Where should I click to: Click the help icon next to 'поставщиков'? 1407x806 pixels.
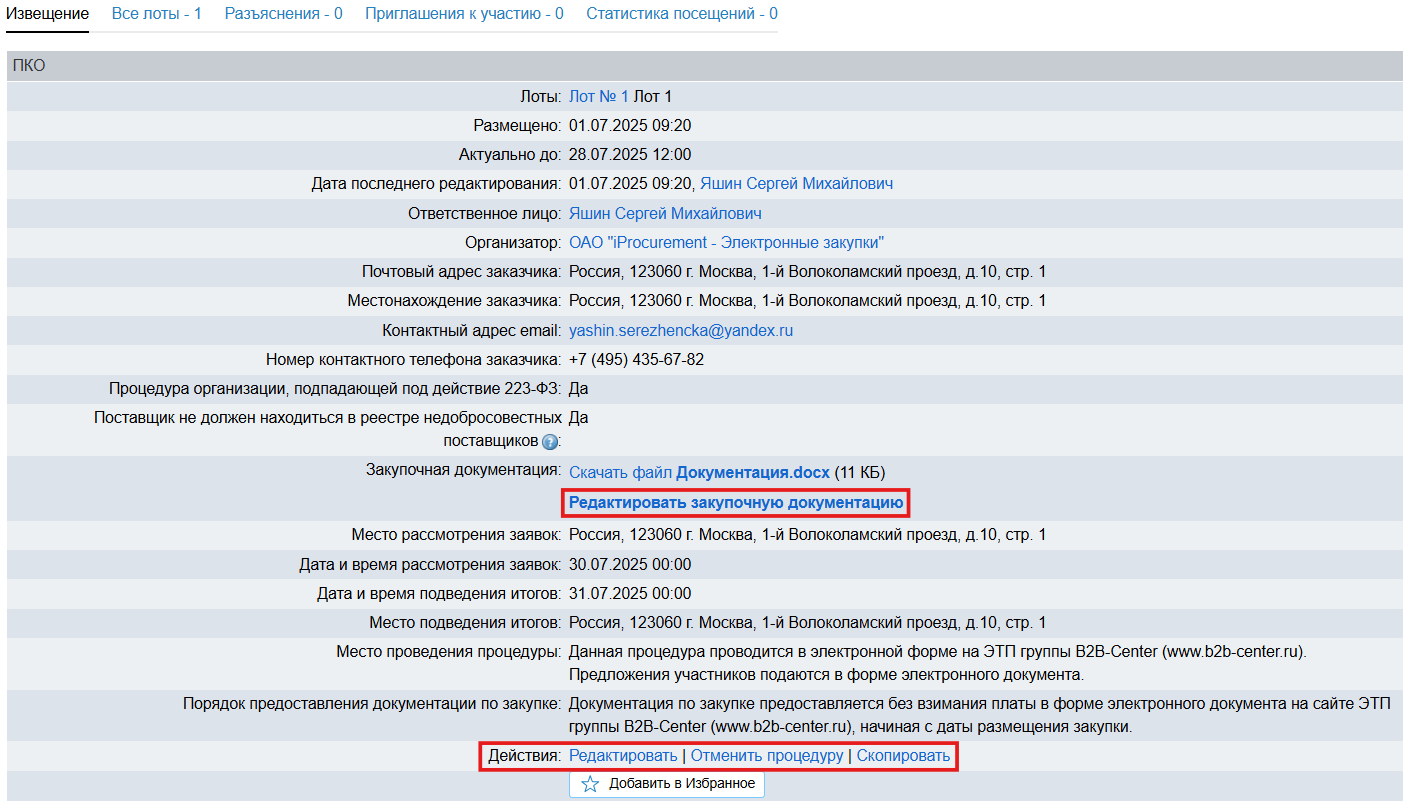tap(549, 442)
